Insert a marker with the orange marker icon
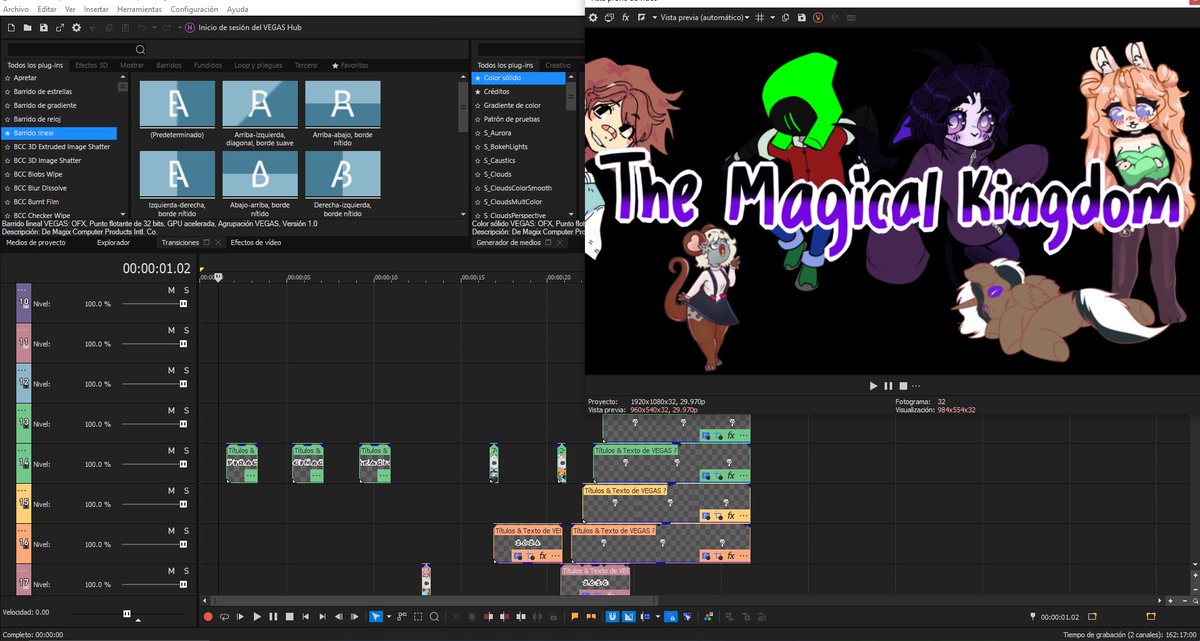Screen dimensions: 1200x641 pos(575,617)
